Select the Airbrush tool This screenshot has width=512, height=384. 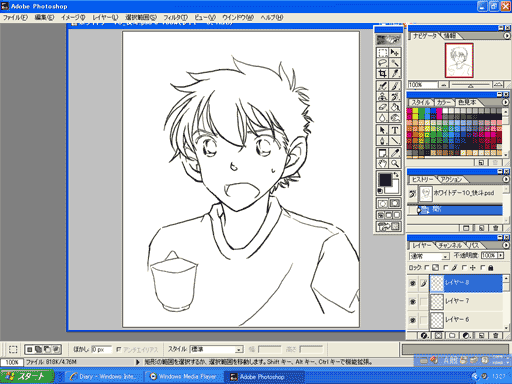pos(382,86)
